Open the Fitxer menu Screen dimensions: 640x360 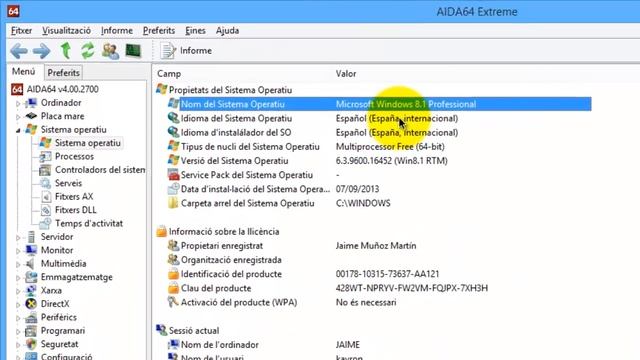(21, 31)
